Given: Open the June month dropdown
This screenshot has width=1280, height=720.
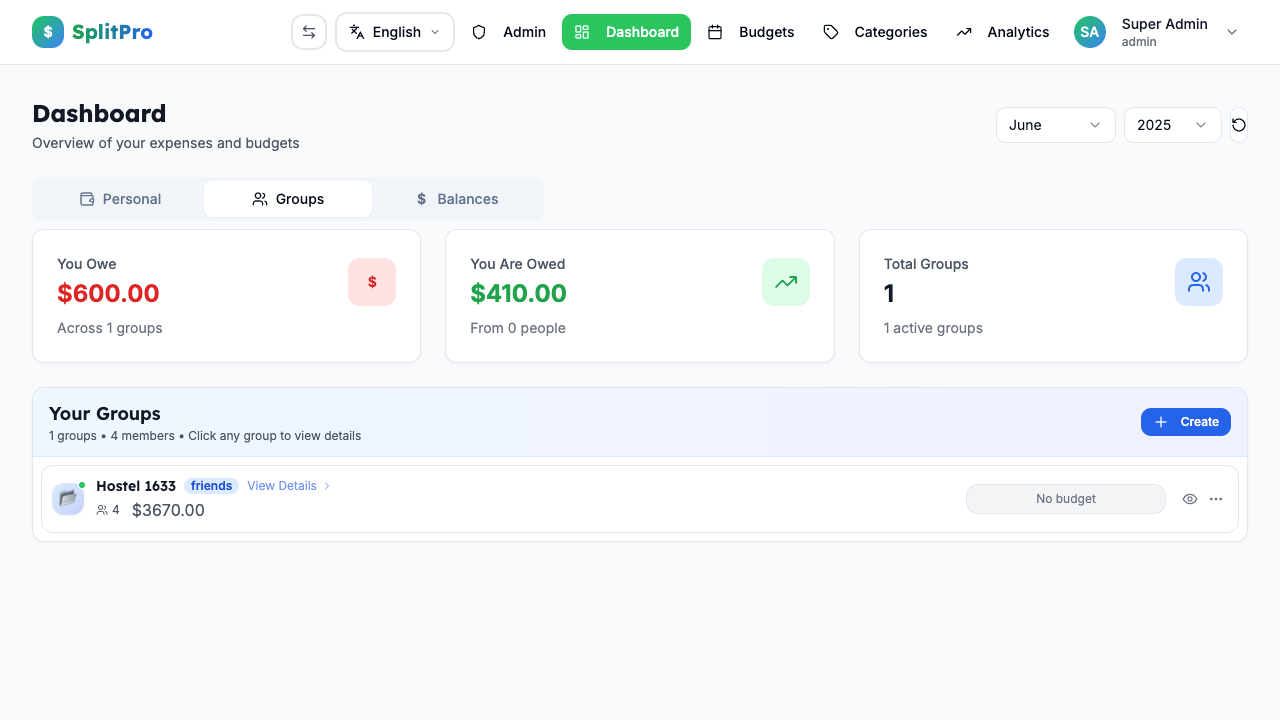Looking at the screenshot, I should (1055, 124).
